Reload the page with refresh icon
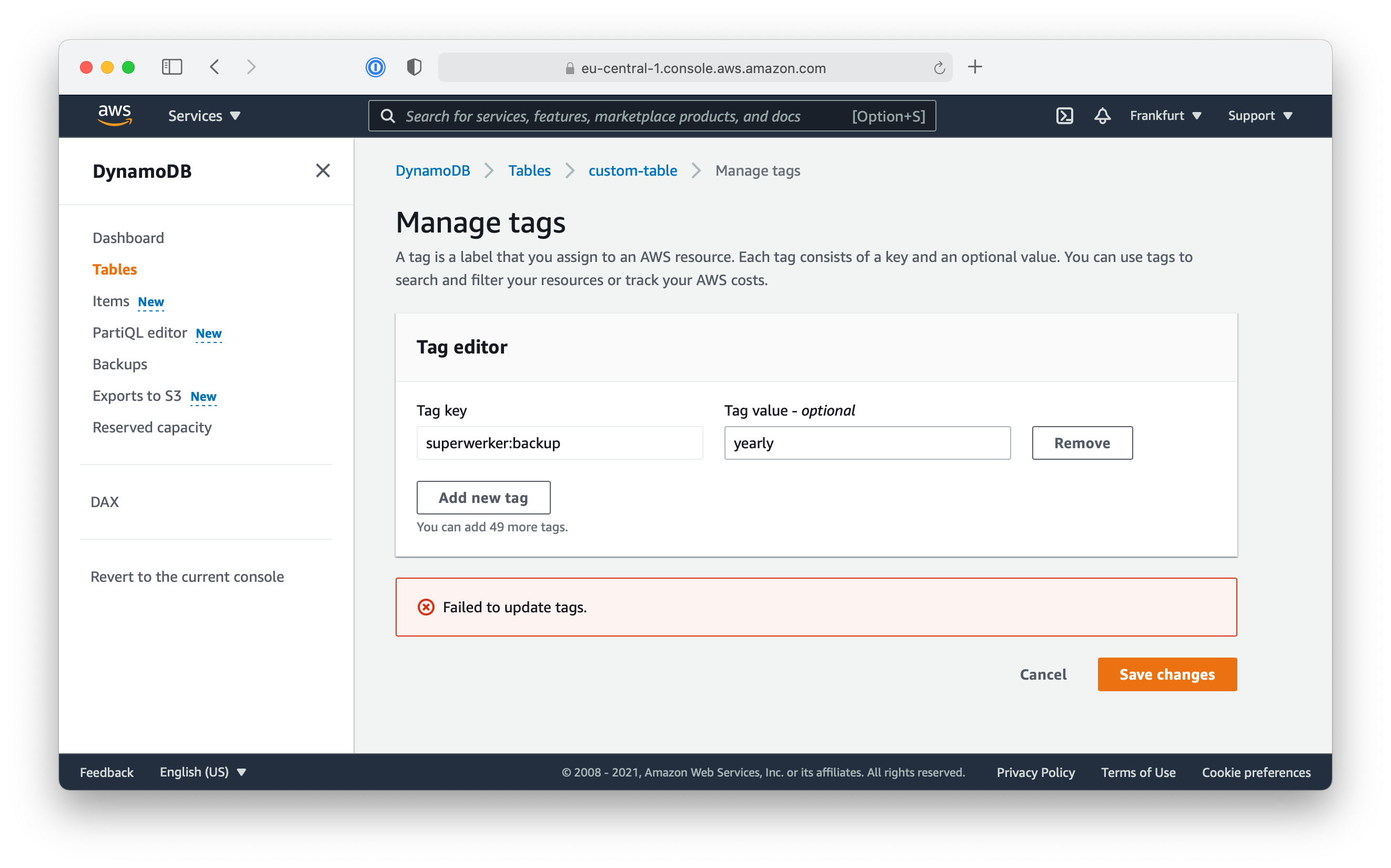1391x868 pixels. tap(939, 68)
